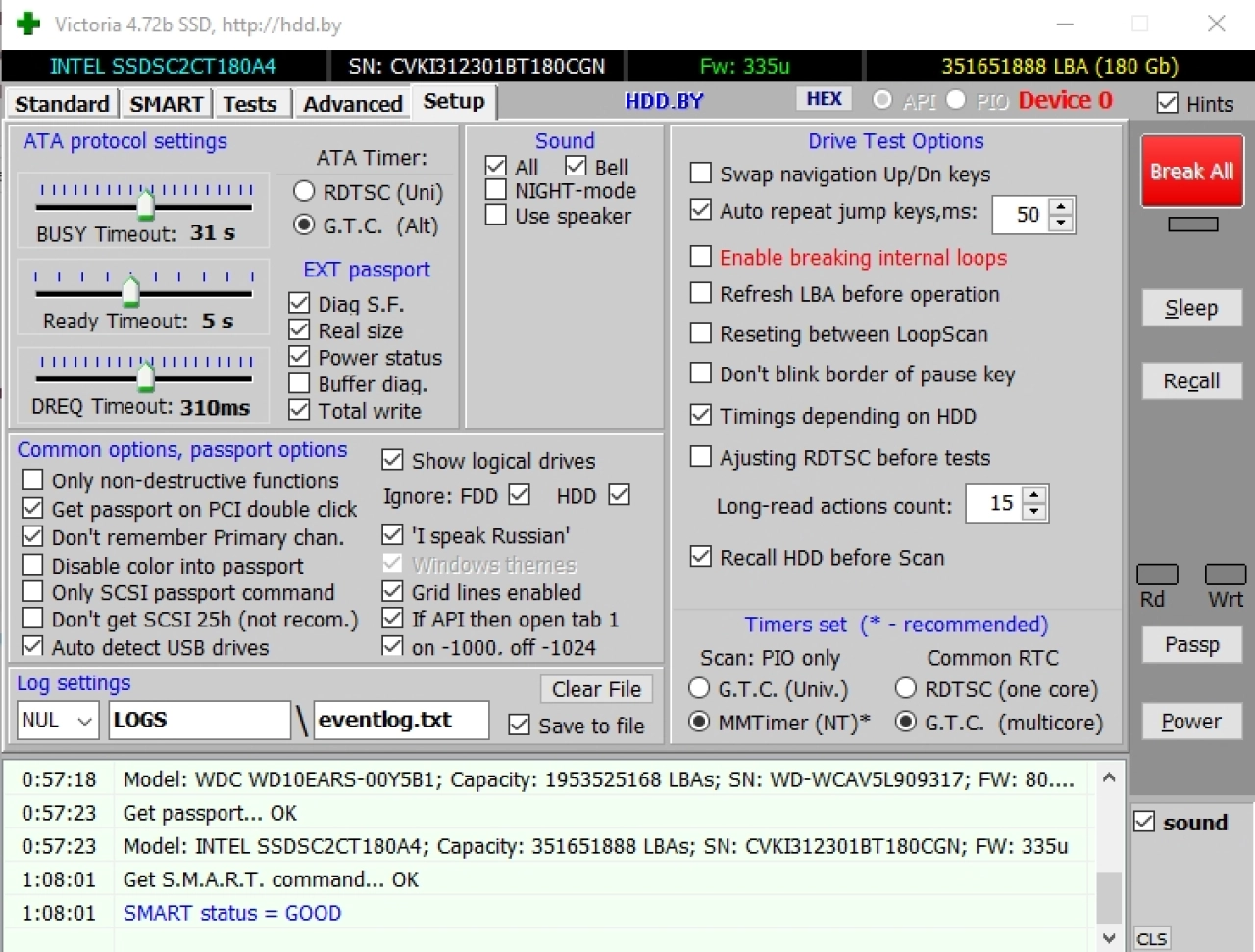
Task: Select RDTSC (Uni) ATA timer option
Action: click(x=304, y=192)
